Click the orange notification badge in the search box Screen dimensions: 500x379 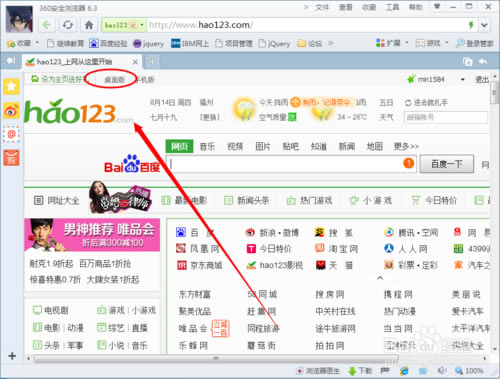coord(409,163)
